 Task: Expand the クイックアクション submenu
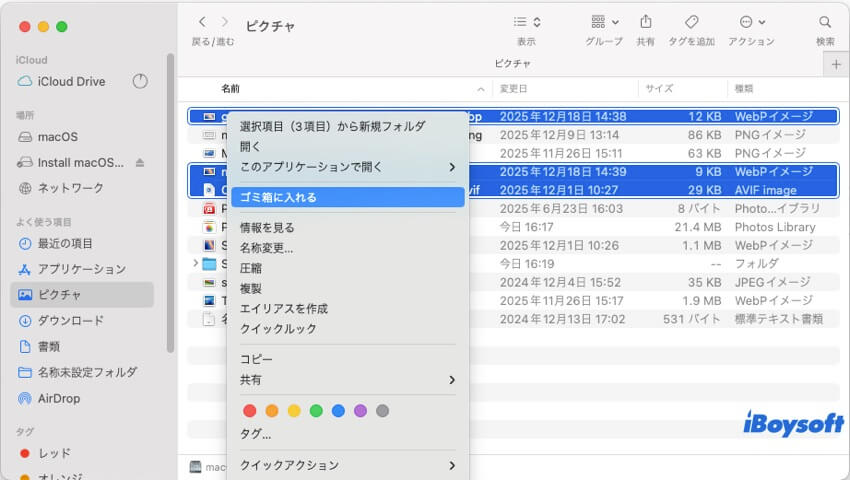point(347,465)
